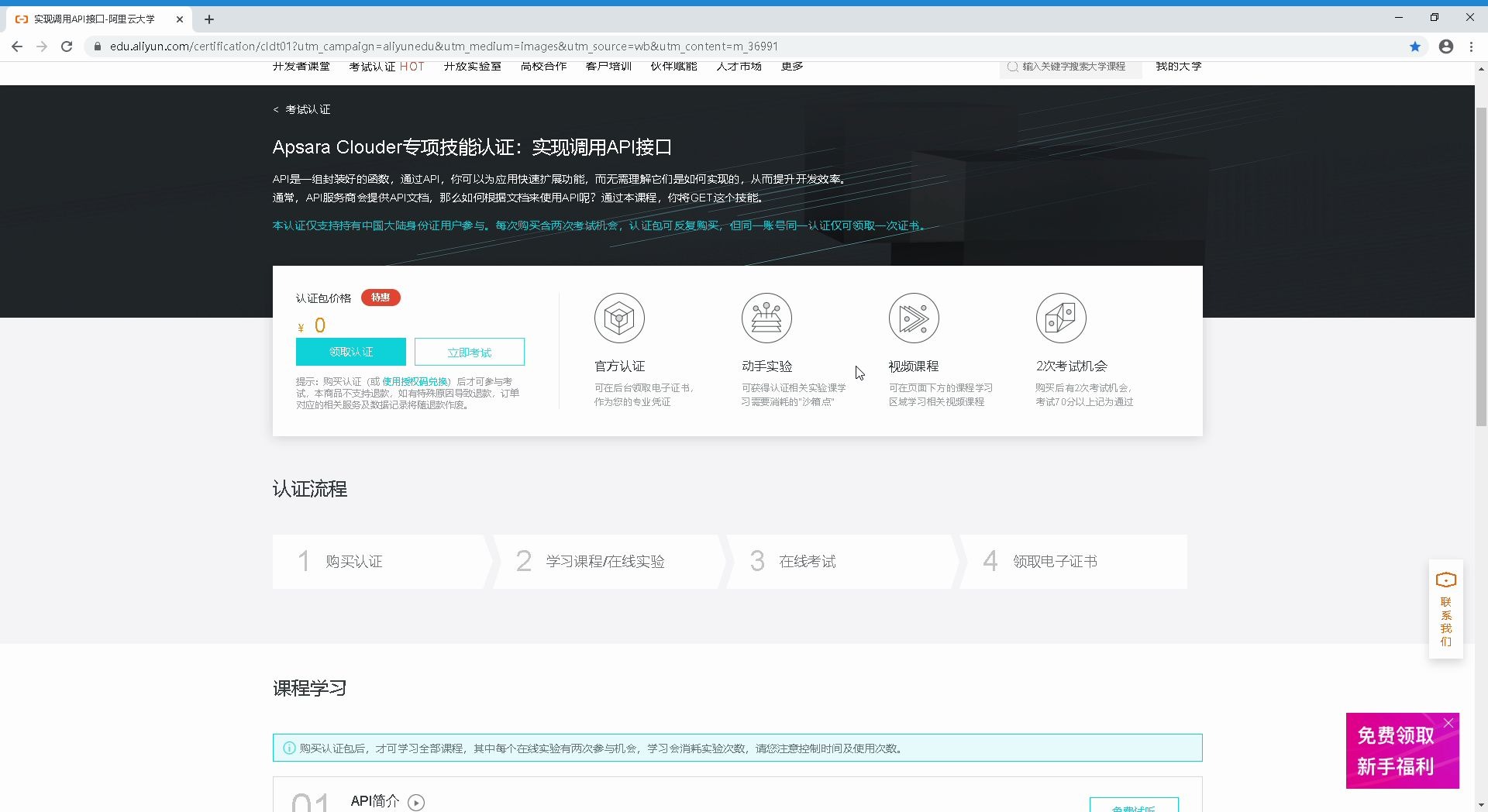
Task: Close the 免费领取新手福利 promo banner
Action: 1448,723
